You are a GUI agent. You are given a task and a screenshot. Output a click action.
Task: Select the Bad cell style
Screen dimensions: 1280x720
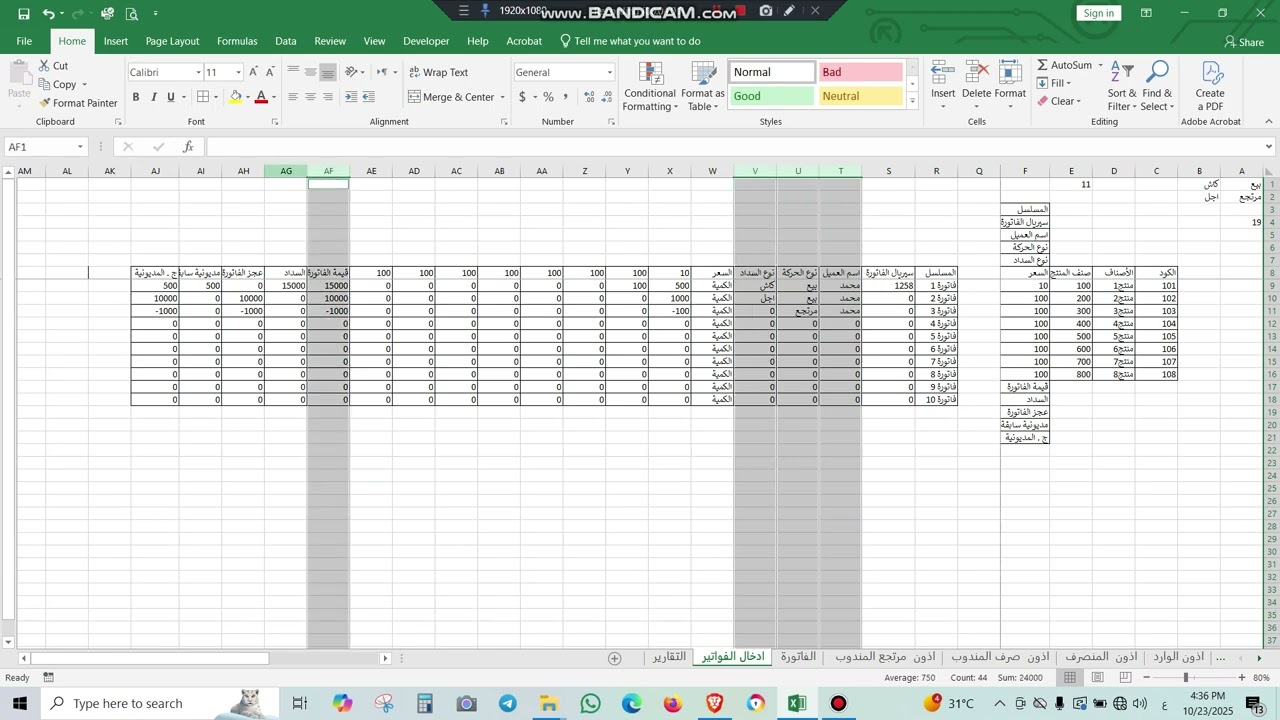coord(861,72)
